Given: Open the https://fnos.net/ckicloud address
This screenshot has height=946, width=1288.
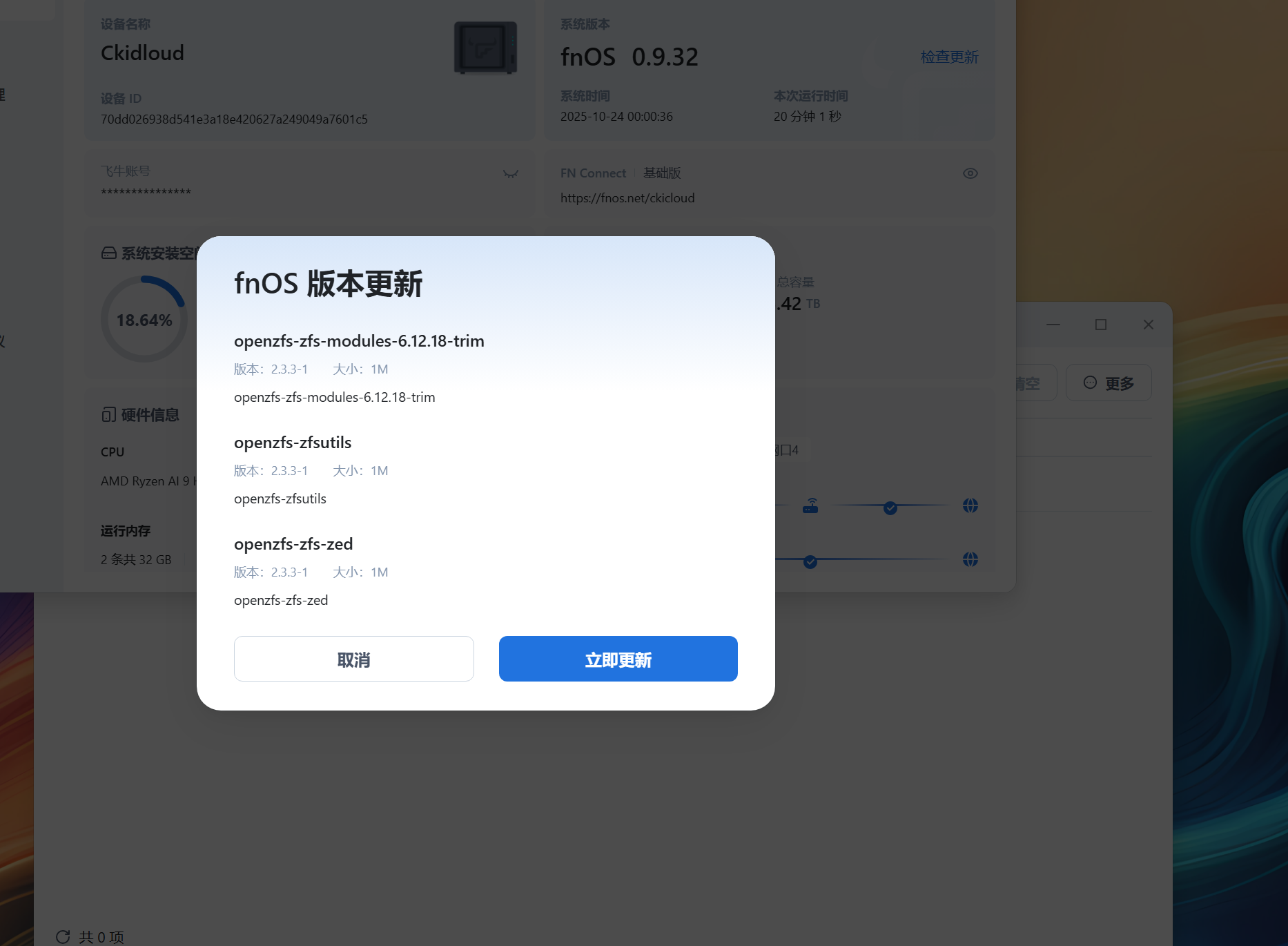Looking at the screenshot, I should click(x=627, y=198).
